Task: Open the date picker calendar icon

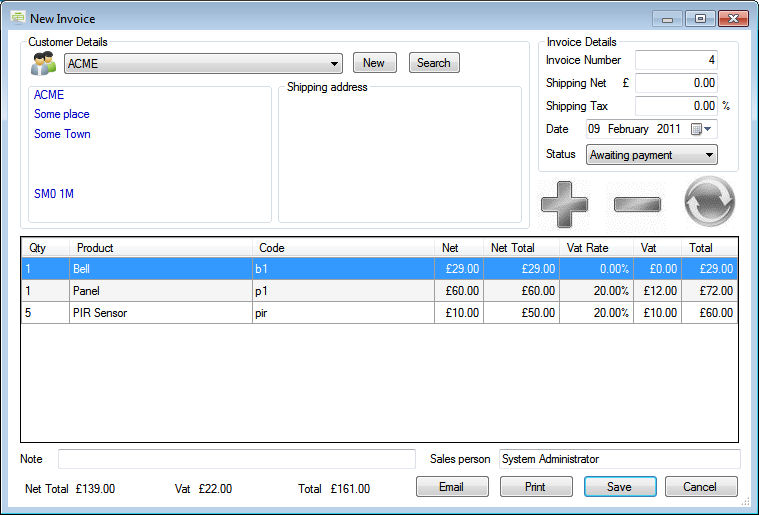Action: click(703, 129)
